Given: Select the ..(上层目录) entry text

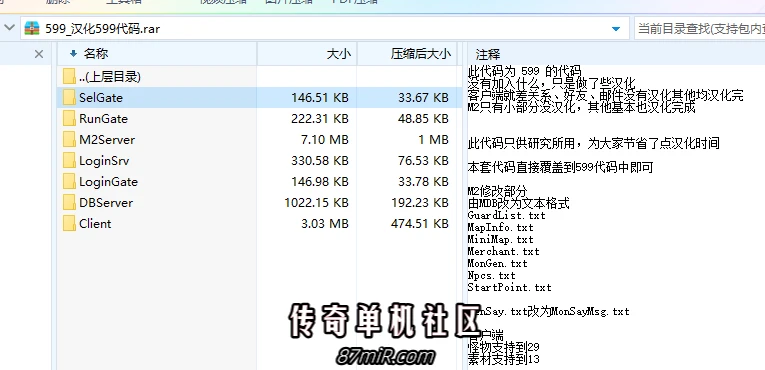Looking at the screenshot, I should point(110,77).
